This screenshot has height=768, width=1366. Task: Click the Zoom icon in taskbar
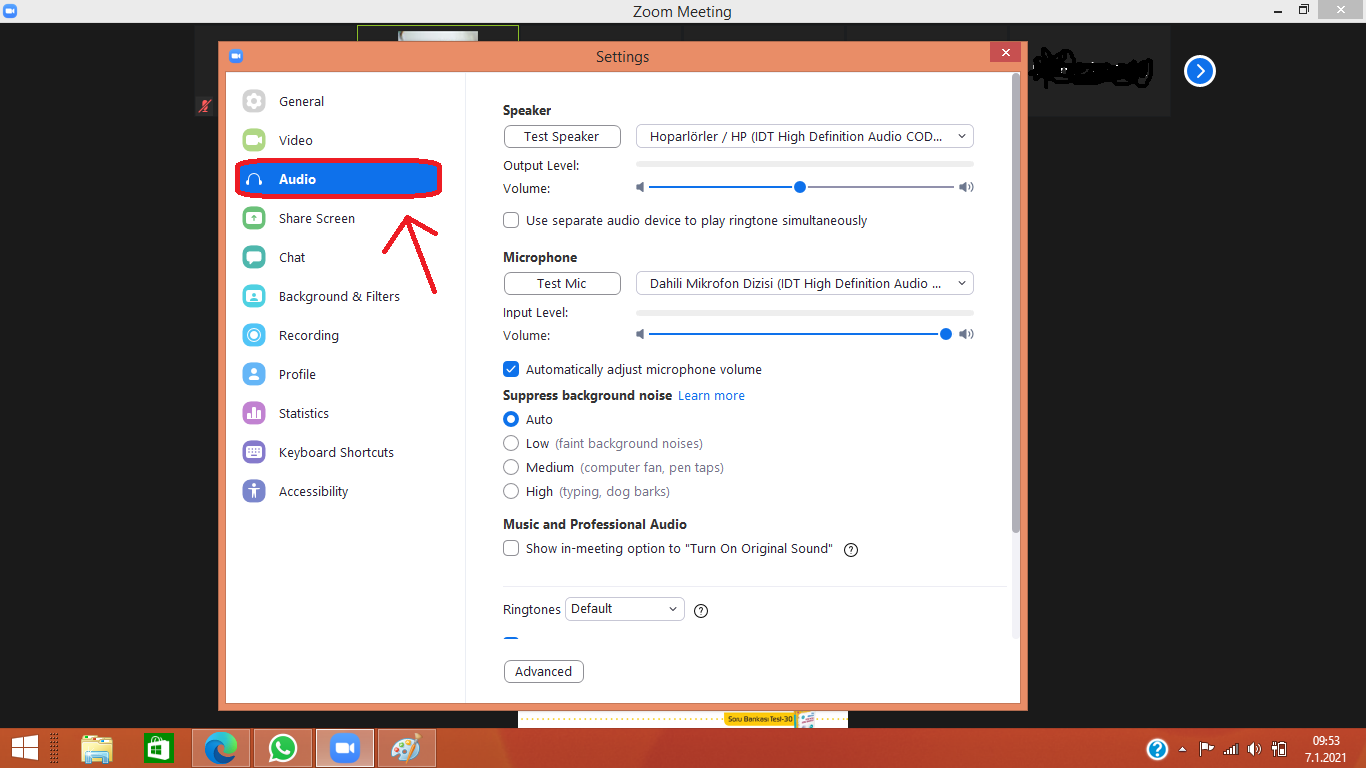tap(345, 748)
